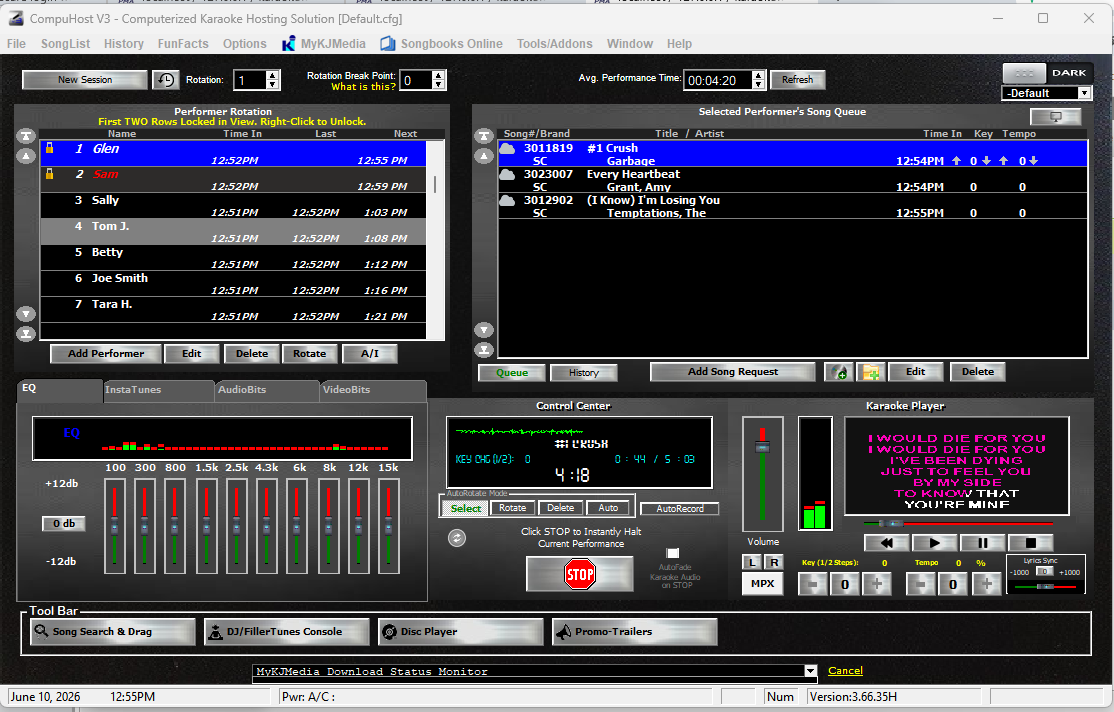This screenshot has width=1114, height=712.
Task: Move queued song up one position
Action: coord(484,156)
